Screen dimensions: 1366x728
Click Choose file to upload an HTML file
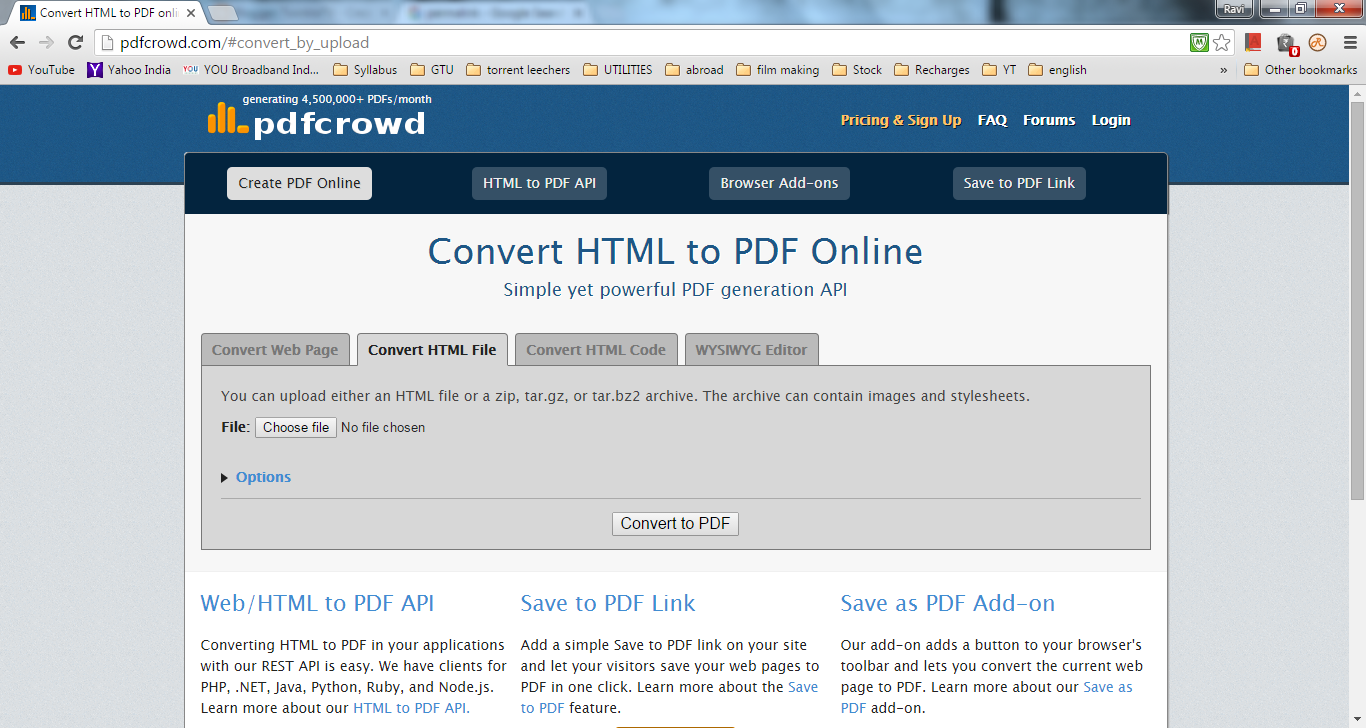(295, 427)
